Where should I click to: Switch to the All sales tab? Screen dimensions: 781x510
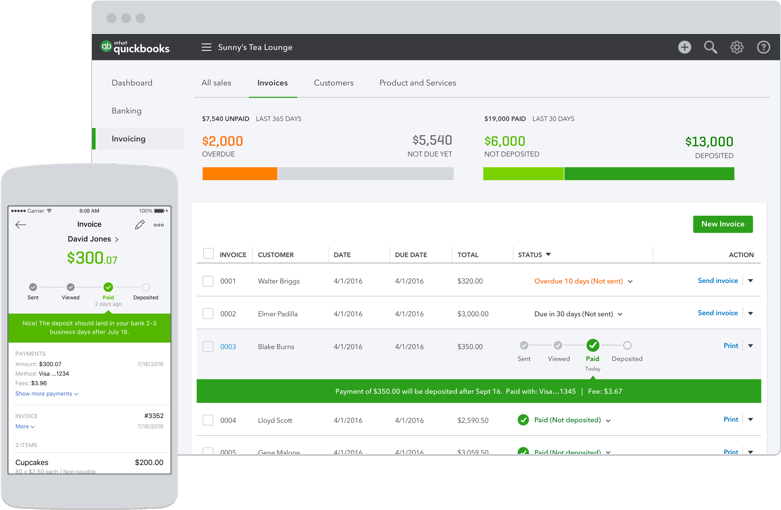click(216, 83)
